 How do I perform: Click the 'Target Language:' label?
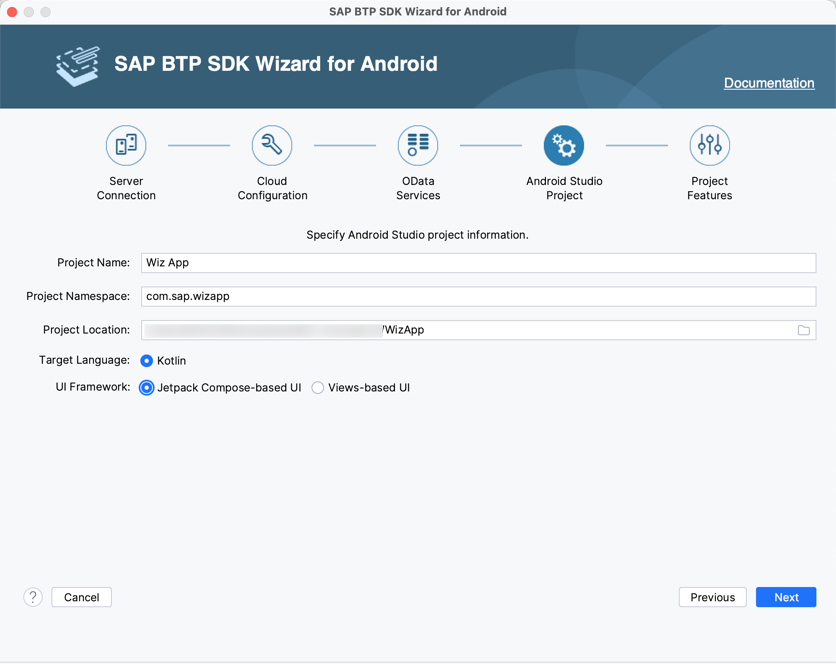coord(84,361)
